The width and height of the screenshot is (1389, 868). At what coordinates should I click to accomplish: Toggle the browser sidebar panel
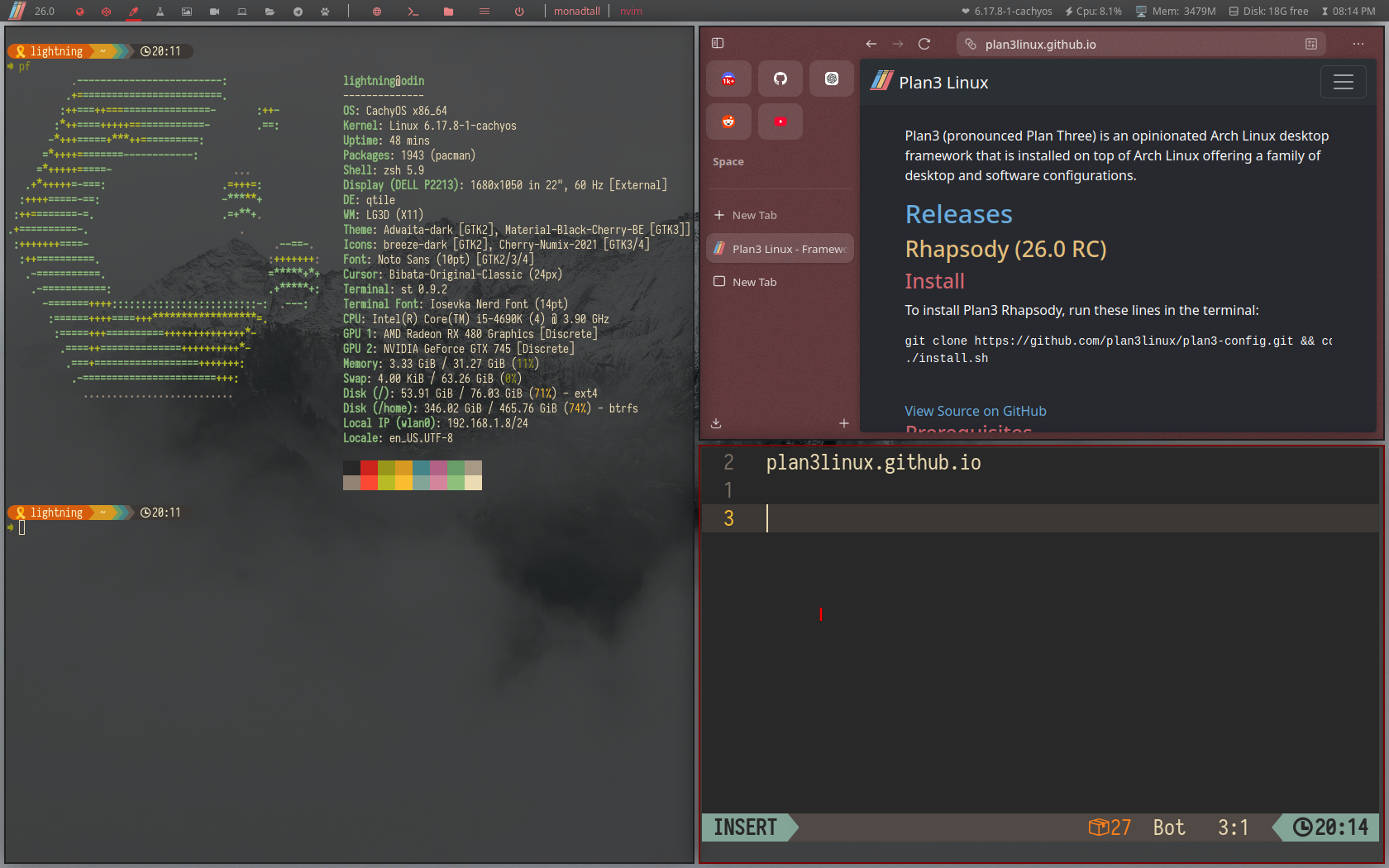[x=718, y=43]
